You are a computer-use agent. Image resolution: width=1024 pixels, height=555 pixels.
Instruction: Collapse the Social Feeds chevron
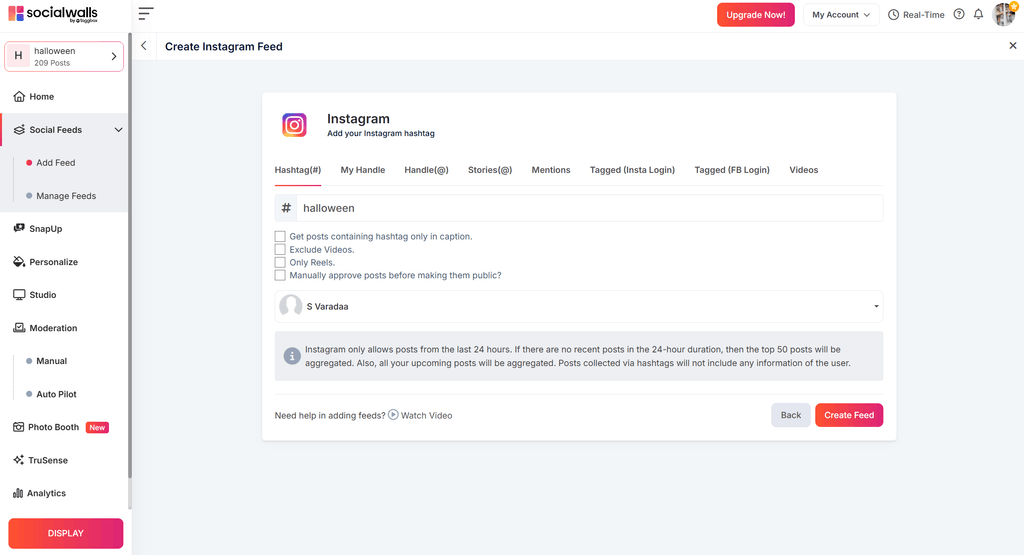click(118, 129)
